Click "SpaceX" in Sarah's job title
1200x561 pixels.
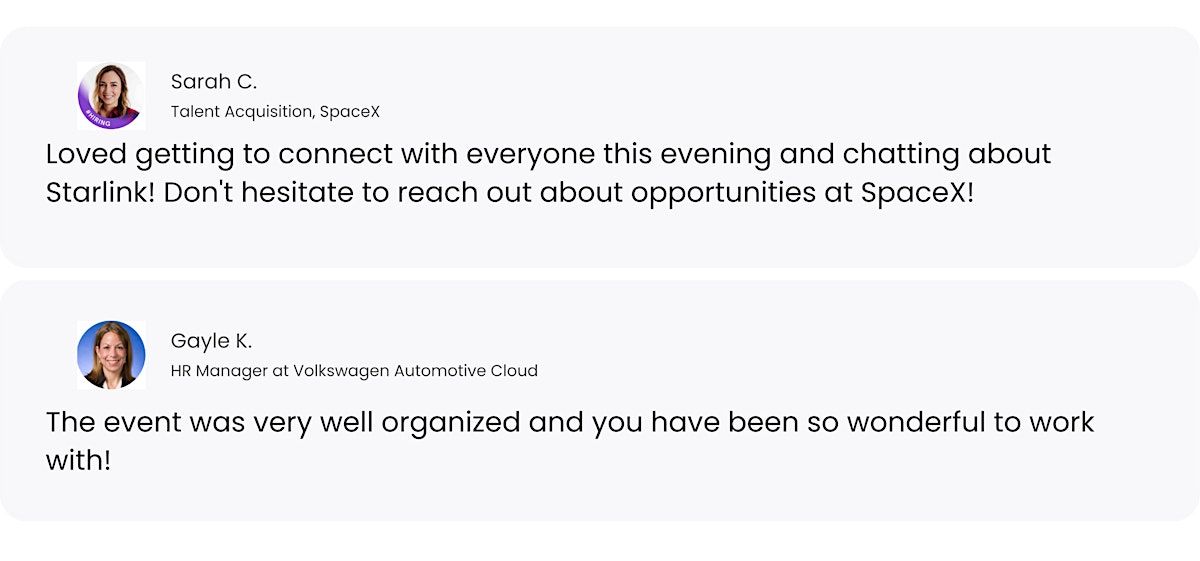349,112
